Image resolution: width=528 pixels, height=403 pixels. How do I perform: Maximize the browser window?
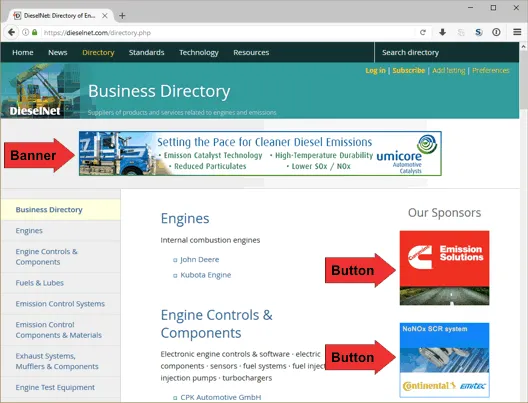pos(493,7)
